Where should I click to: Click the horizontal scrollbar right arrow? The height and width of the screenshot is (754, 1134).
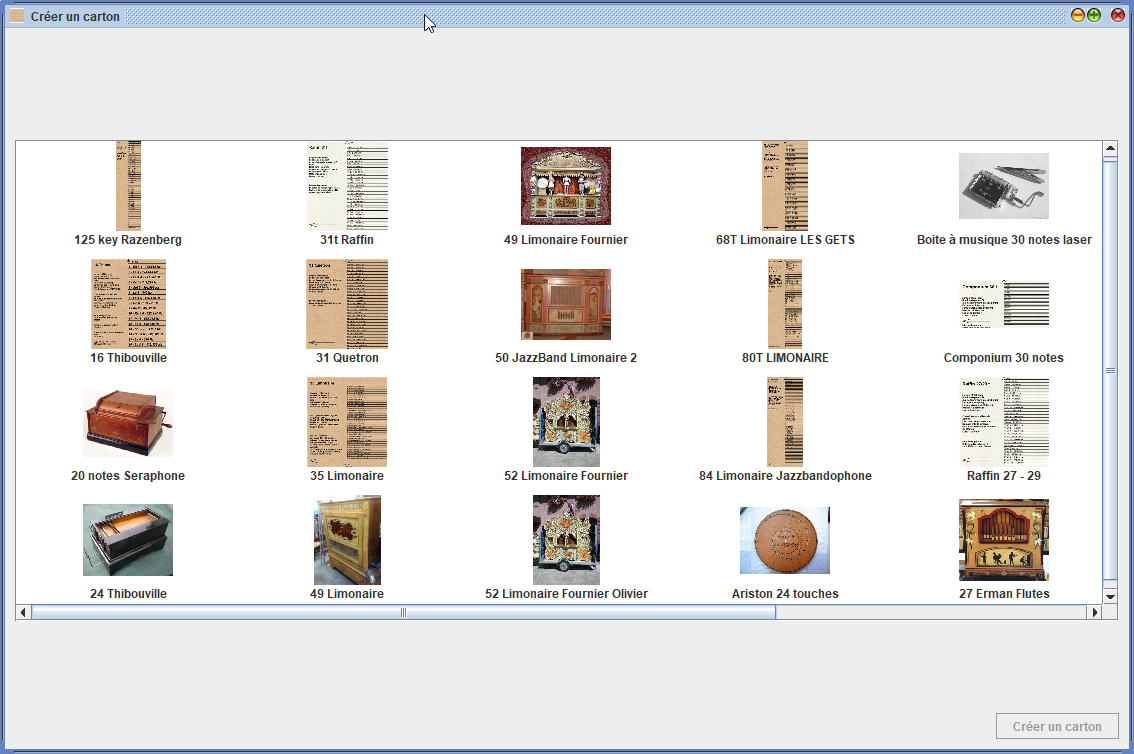(x=1093, y=612)
